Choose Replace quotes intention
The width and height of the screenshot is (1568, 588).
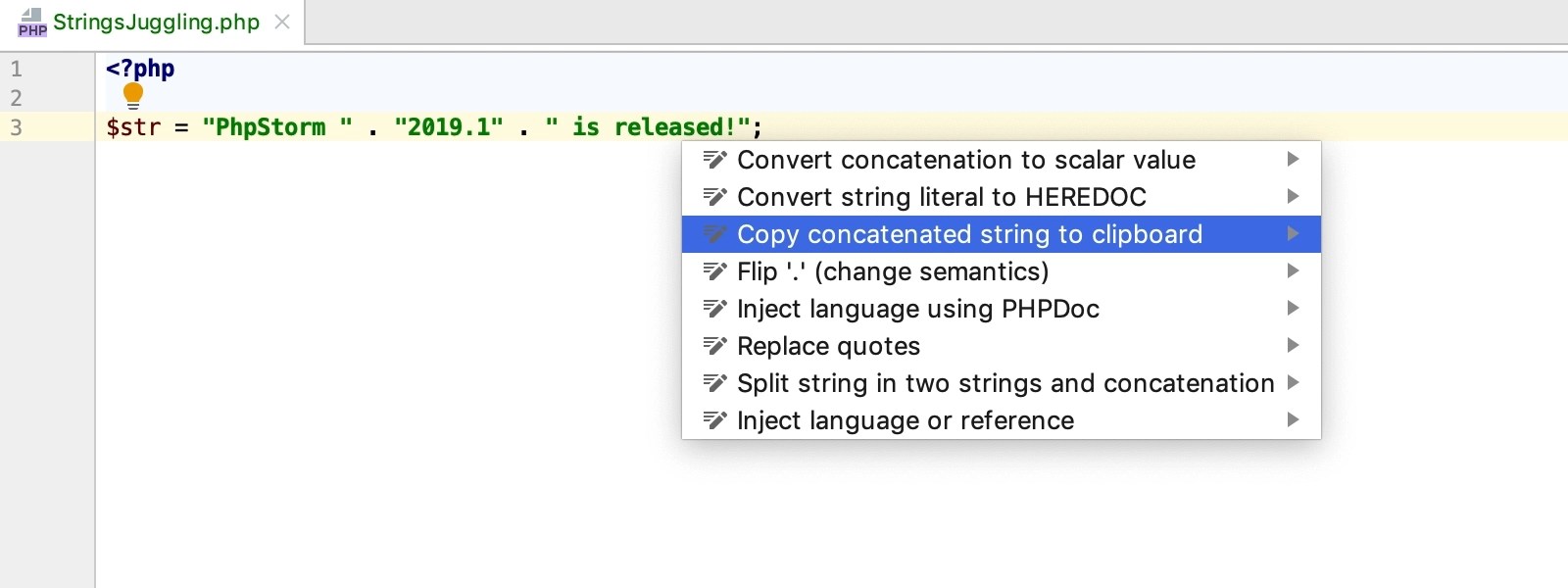tap(1002, 346)
